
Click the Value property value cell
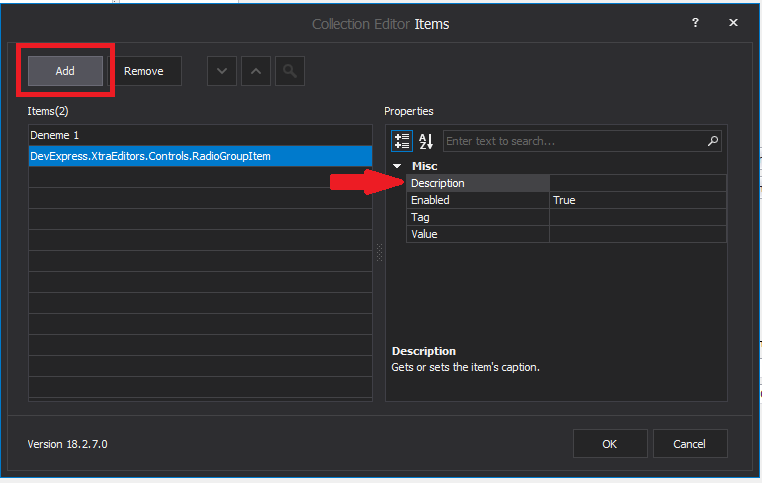coord(637,234)
